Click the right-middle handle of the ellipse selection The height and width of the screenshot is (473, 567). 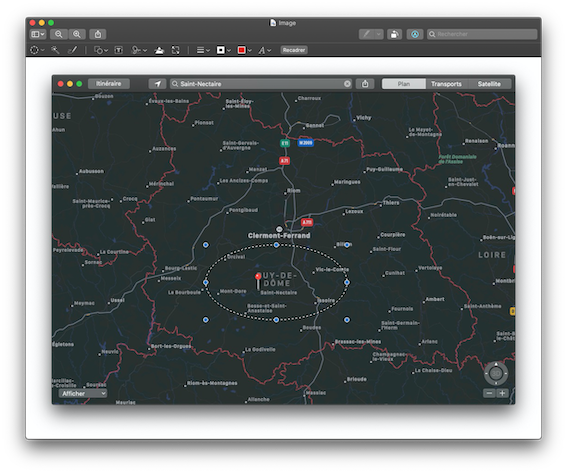(347, 282)
